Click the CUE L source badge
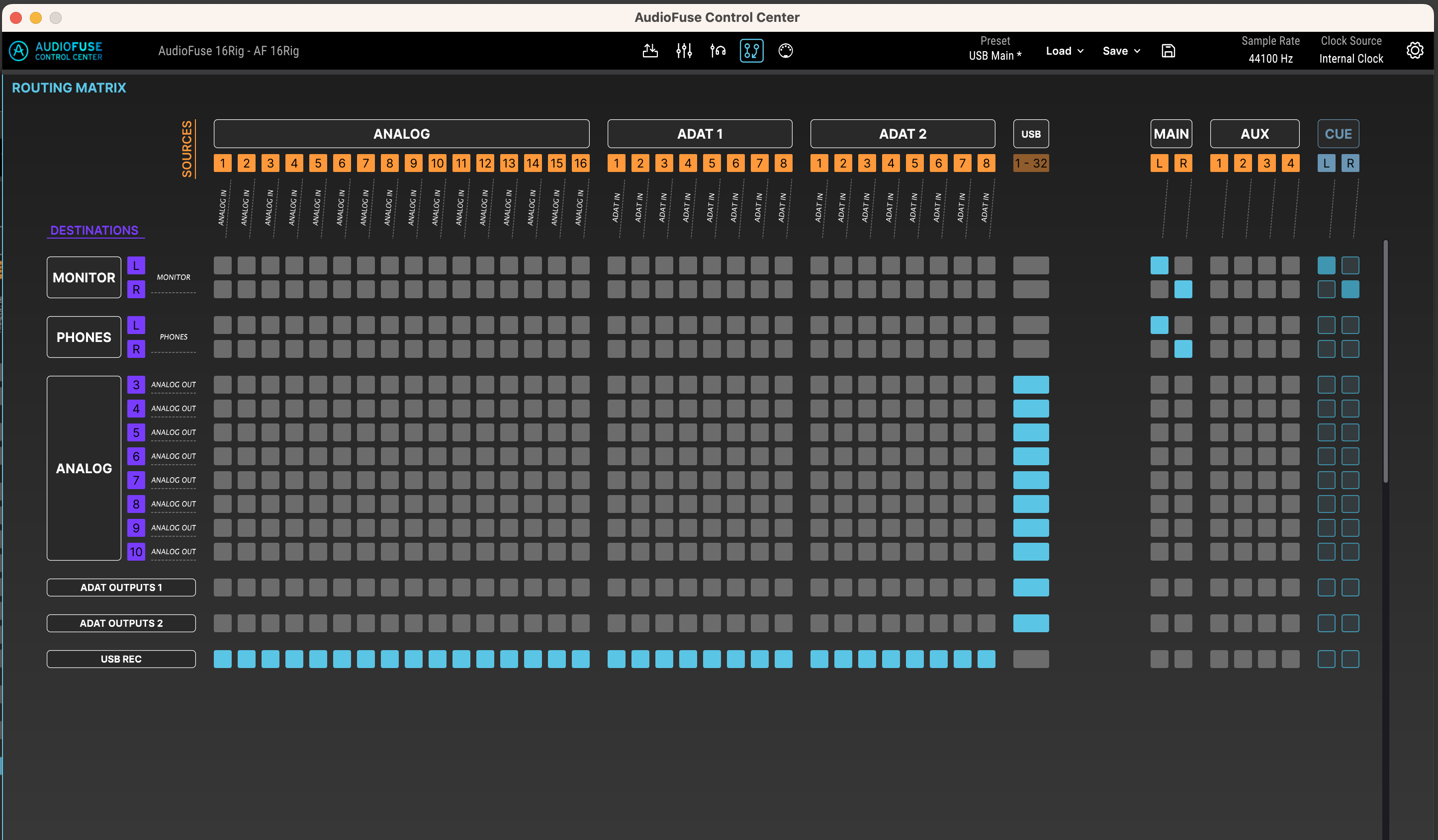 pos(1326,163)
